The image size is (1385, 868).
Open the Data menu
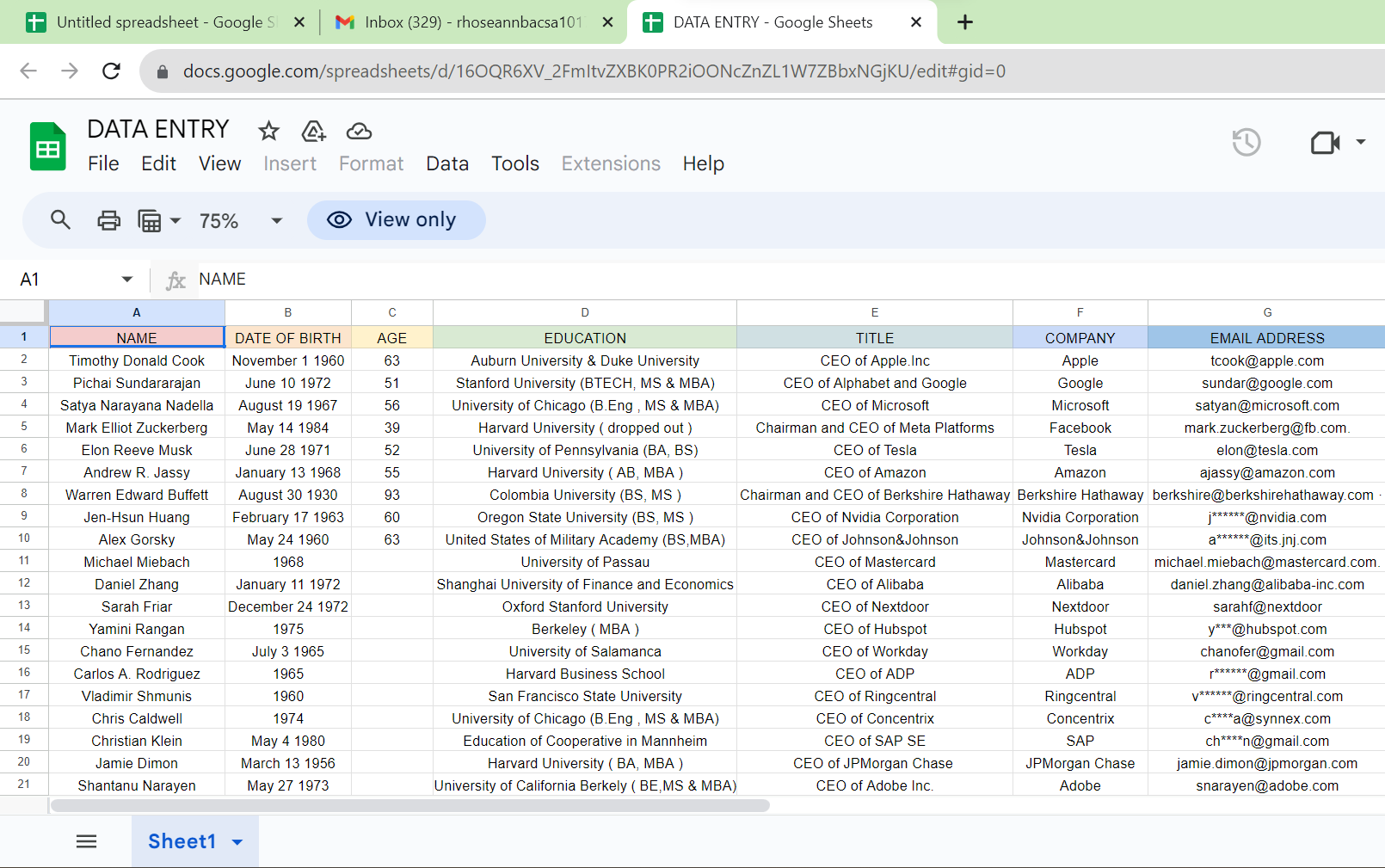click(447, 163)
